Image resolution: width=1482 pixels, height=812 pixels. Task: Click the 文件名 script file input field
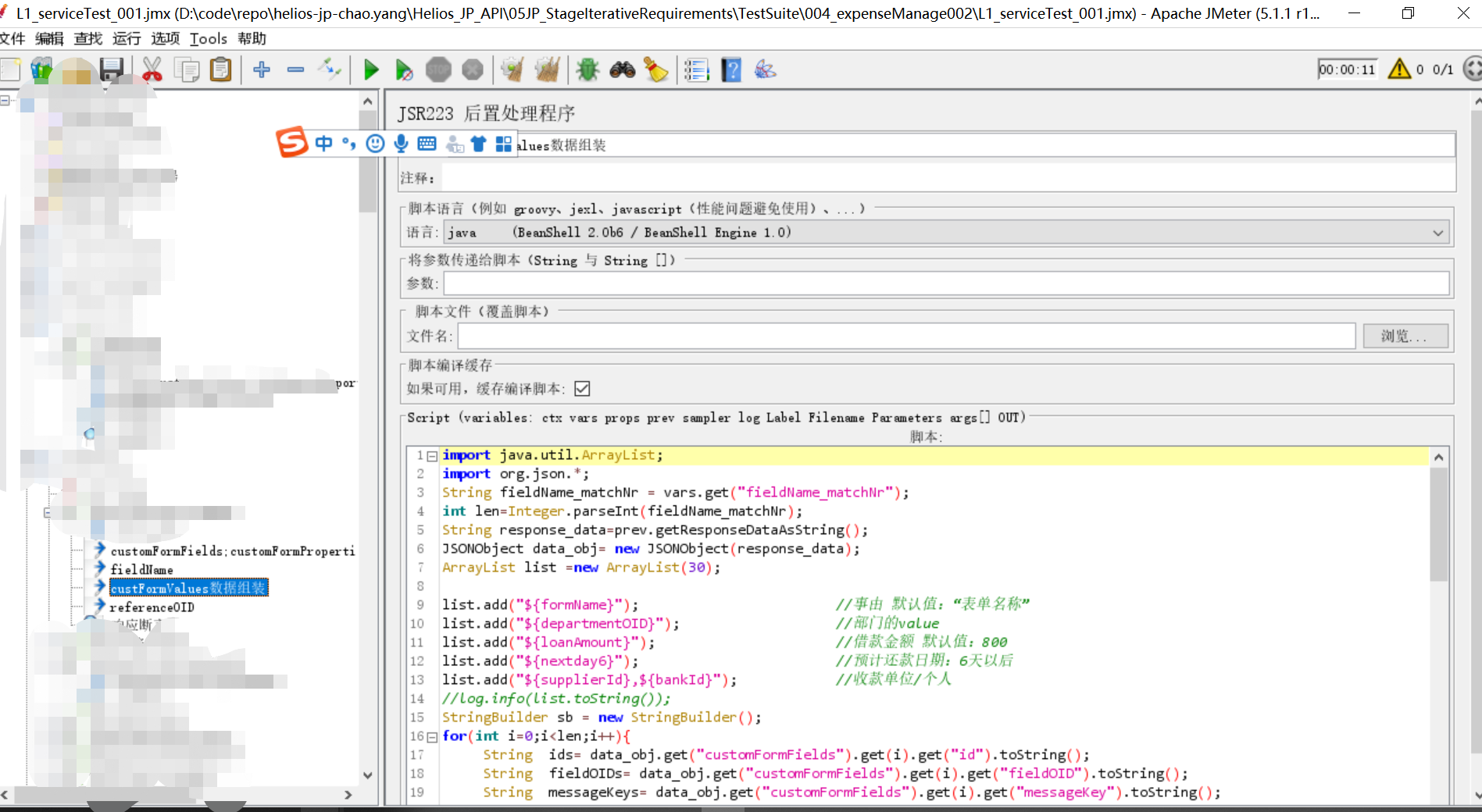[906, 336]
